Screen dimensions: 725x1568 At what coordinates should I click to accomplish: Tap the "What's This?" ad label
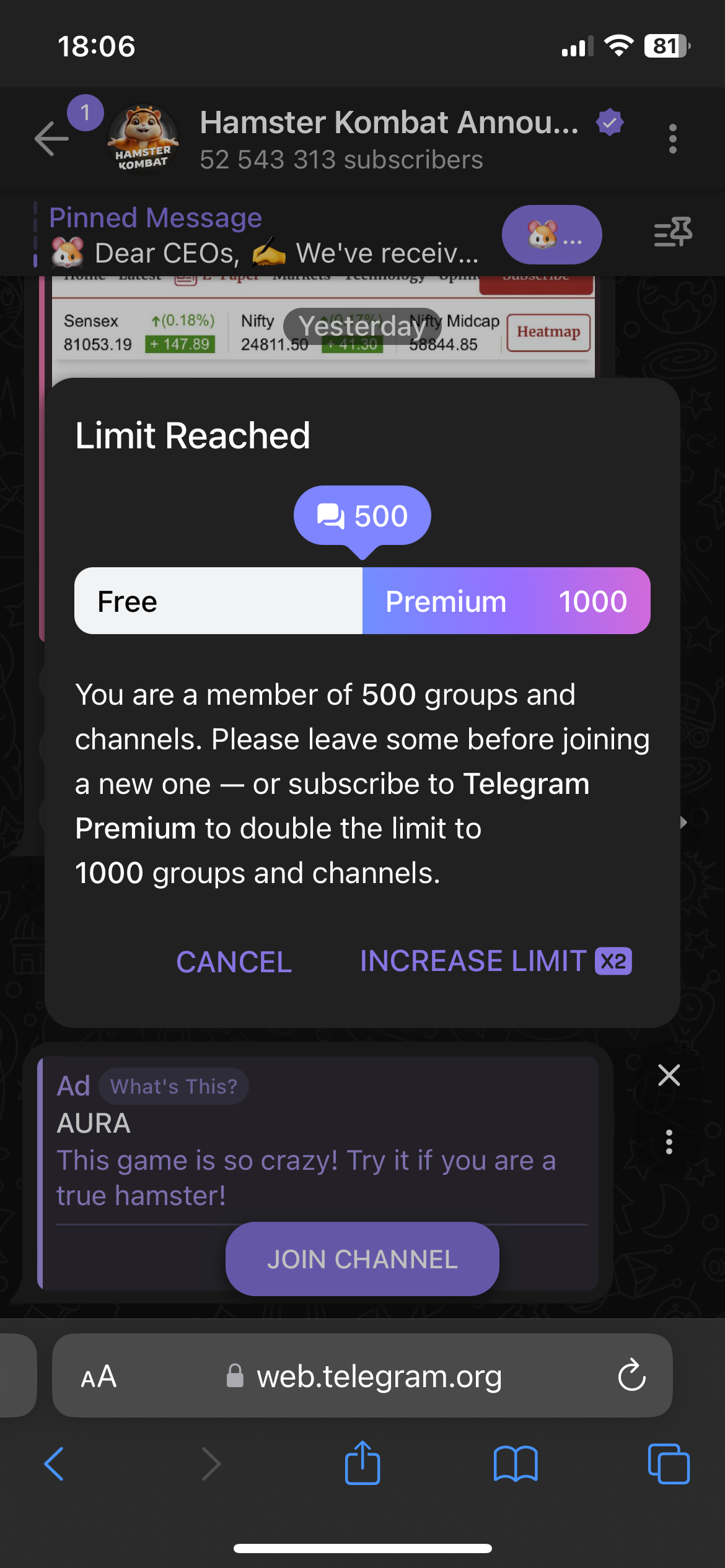pos(174,1086)
